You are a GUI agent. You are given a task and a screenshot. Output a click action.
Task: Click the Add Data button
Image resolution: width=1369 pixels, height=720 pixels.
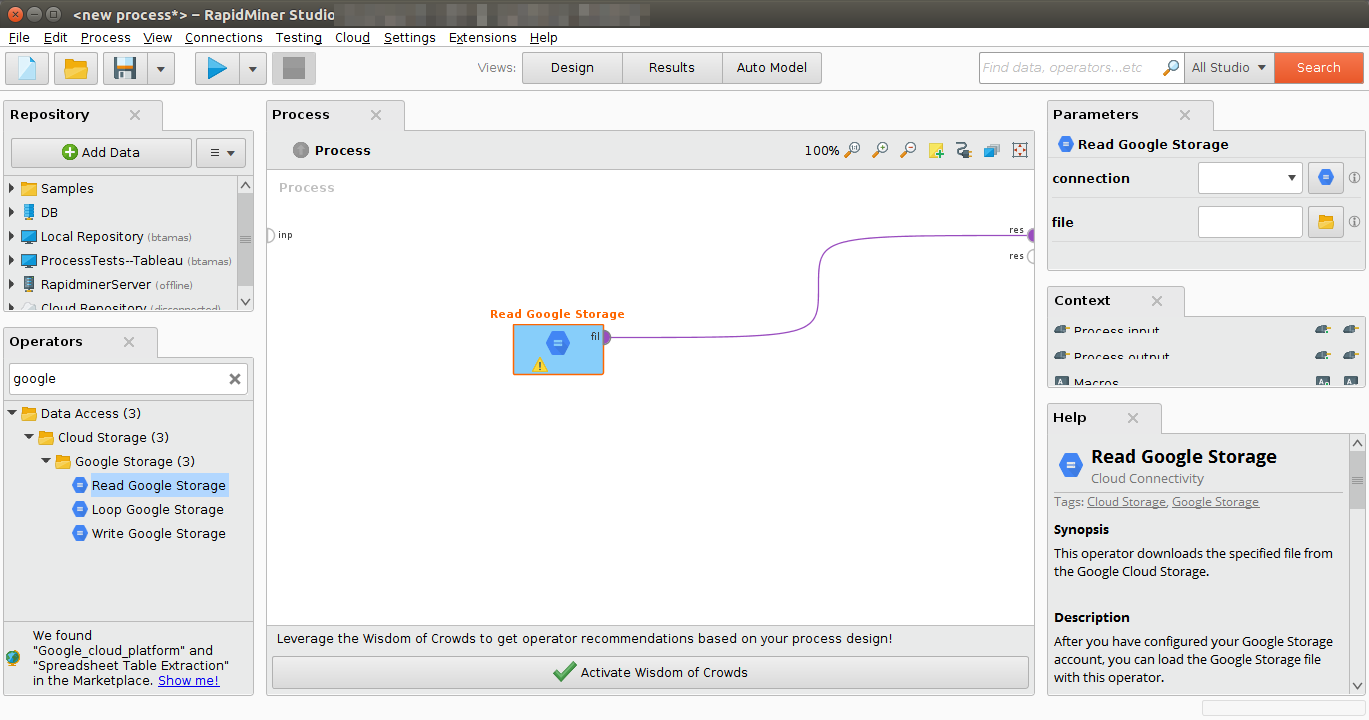(101, 153)
